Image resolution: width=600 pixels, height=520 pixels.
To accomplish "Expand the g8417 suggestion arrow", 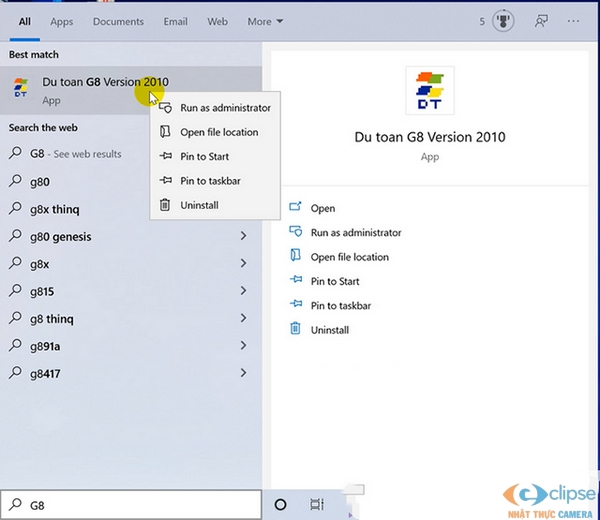I will (243, 373).
